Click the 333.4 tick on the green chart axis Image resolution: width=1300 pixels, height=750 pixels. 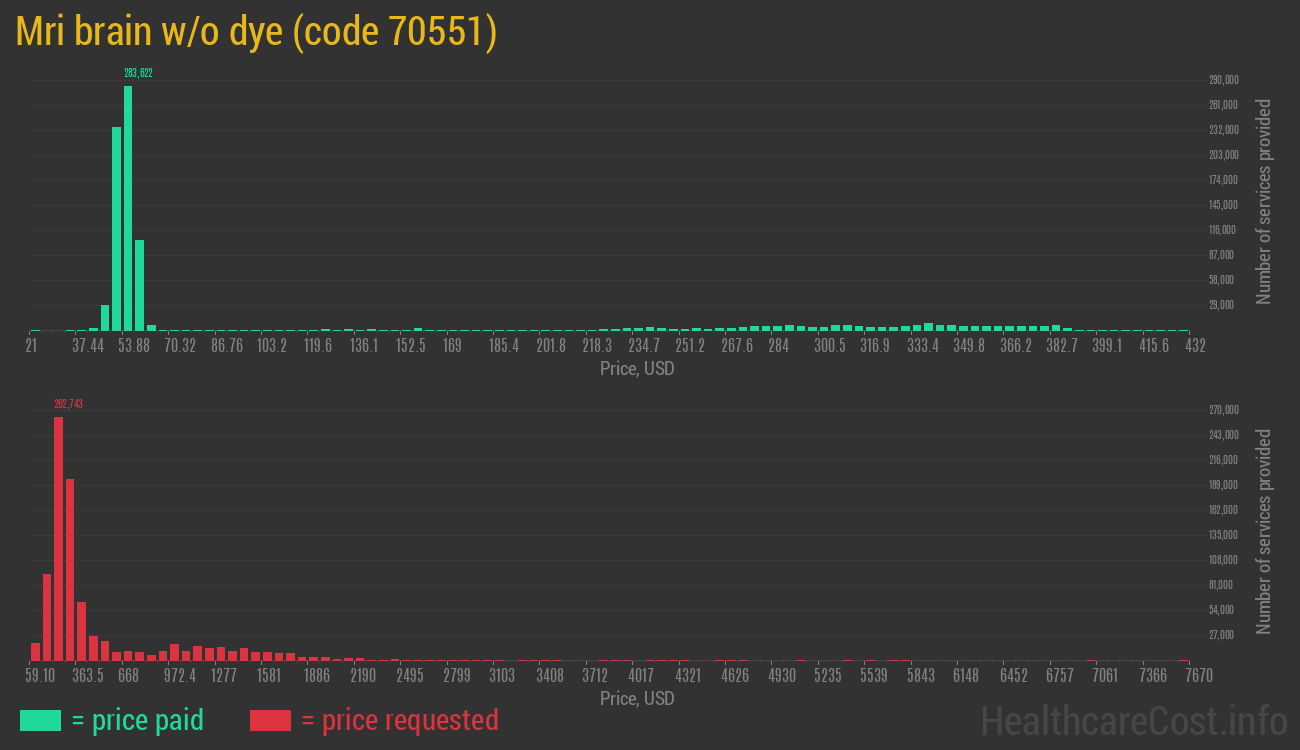pyautogui.click(x=923, y=346)
